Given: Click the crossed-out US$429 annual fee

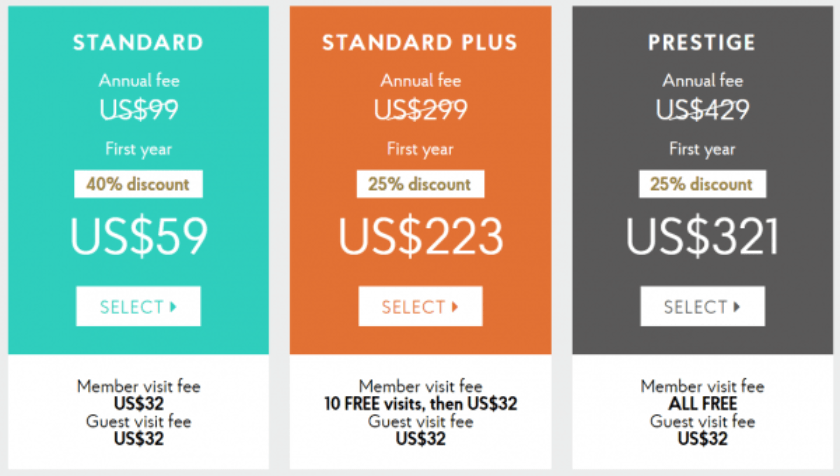Looking at the screenshot, I should click(702, 110).
